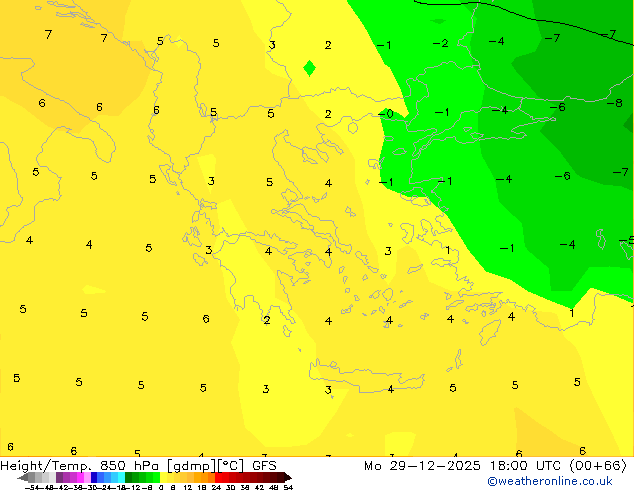Click the '24' legend scale label
This screenshot has height=490, width=634.
click(x=216, y=487)
